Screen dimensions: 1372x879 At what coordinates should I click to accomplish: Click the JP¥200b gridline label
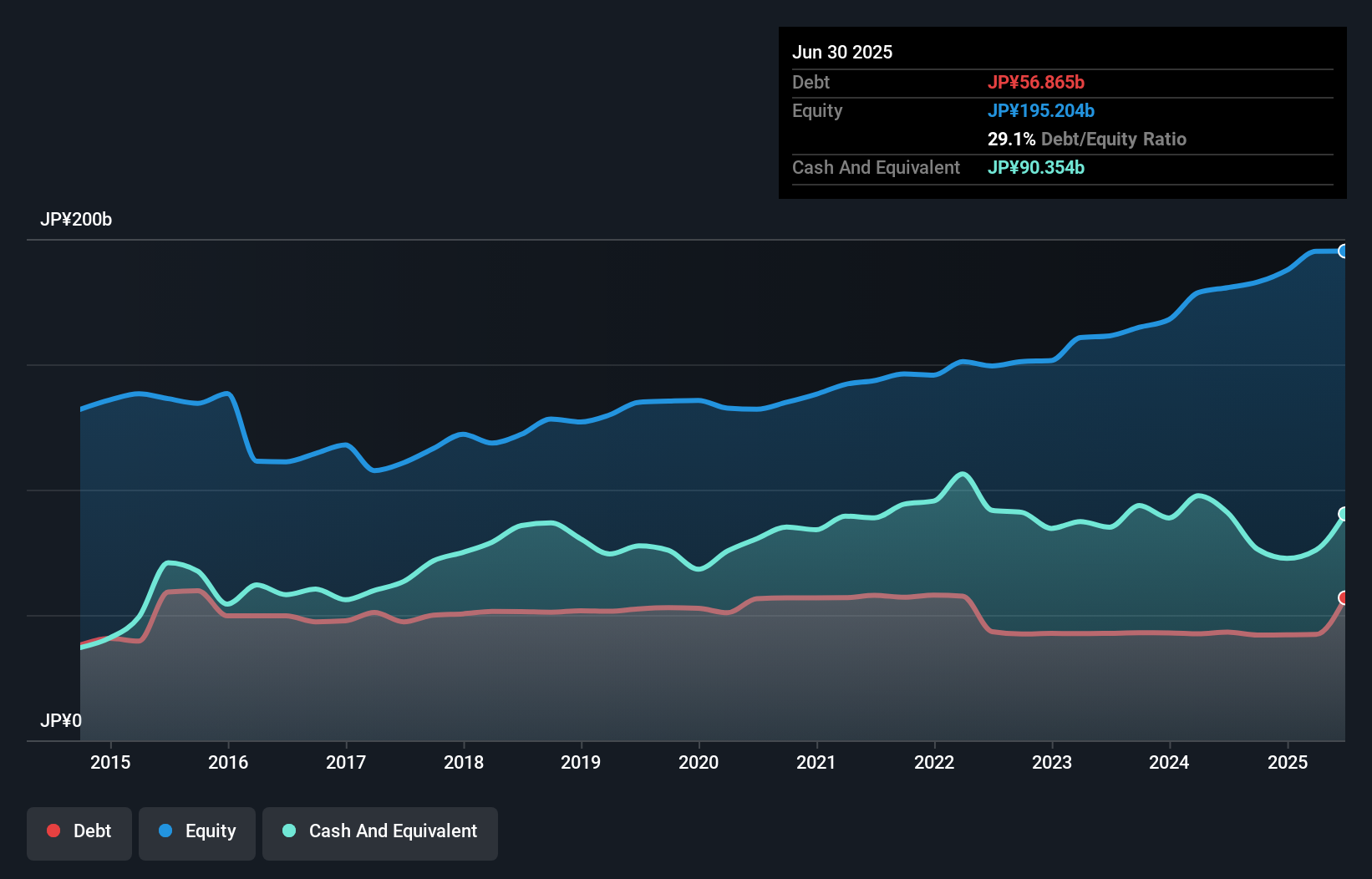click(76, 220)
